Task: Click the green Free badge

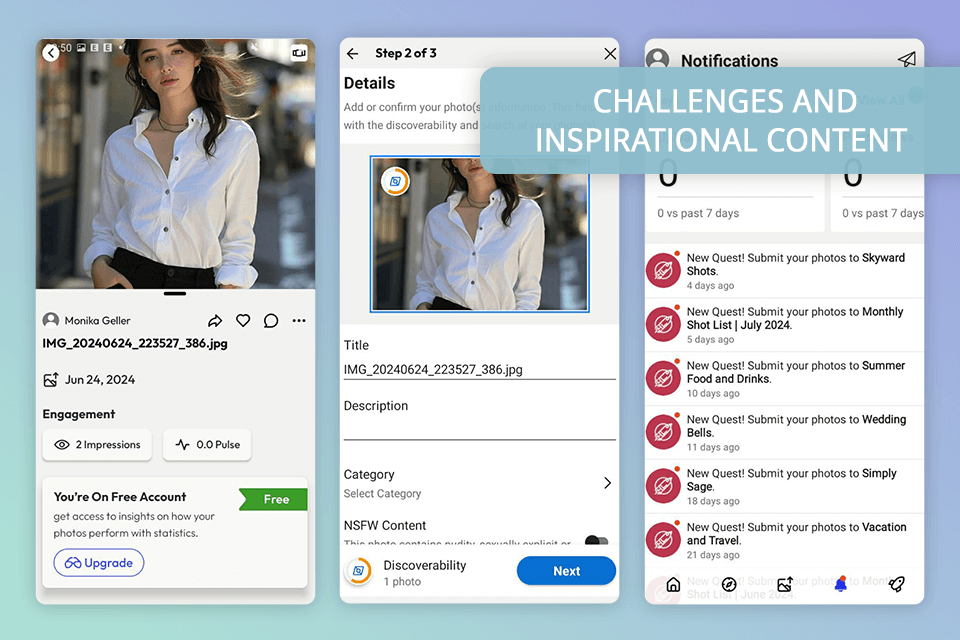Action: (x=274, y=499)
